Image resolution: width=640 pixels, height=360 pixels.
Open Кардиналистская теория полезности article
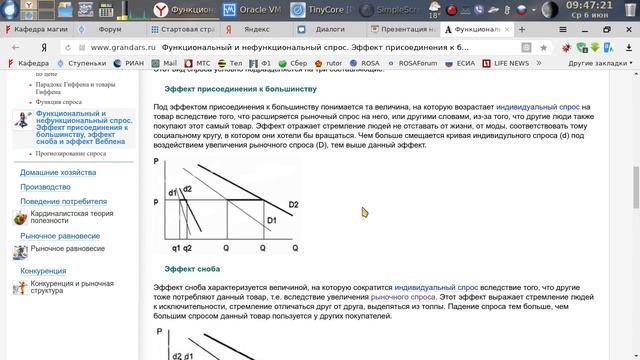tap(72, 217)
